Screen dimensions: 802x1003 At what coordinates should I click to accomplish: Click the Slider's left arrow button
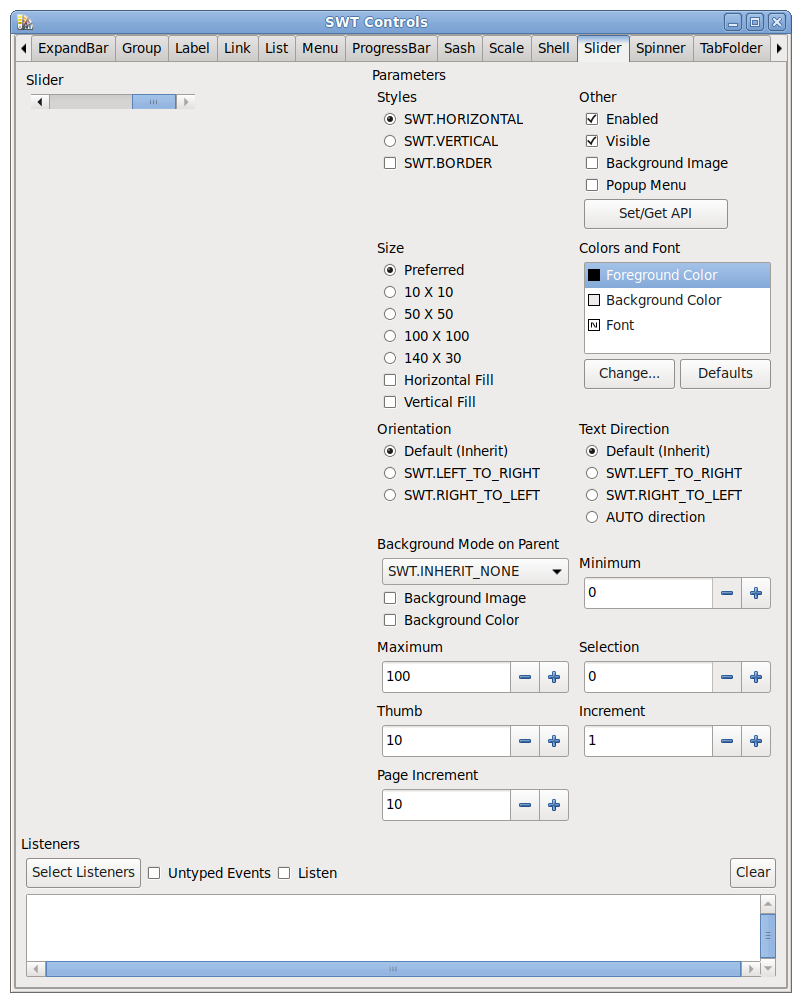[x=40, y=102]
